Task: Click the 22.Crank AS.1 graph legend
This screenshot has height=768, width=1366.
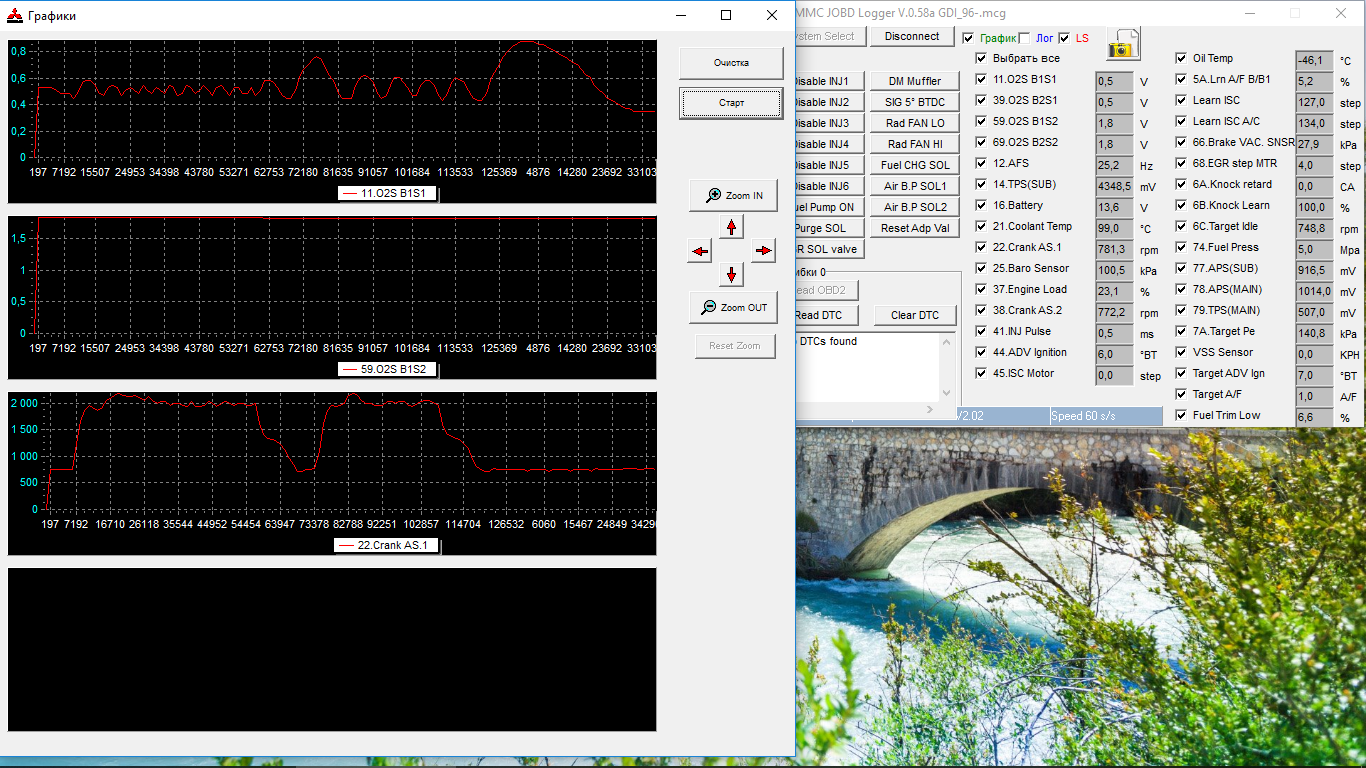Action: (386, 545)
